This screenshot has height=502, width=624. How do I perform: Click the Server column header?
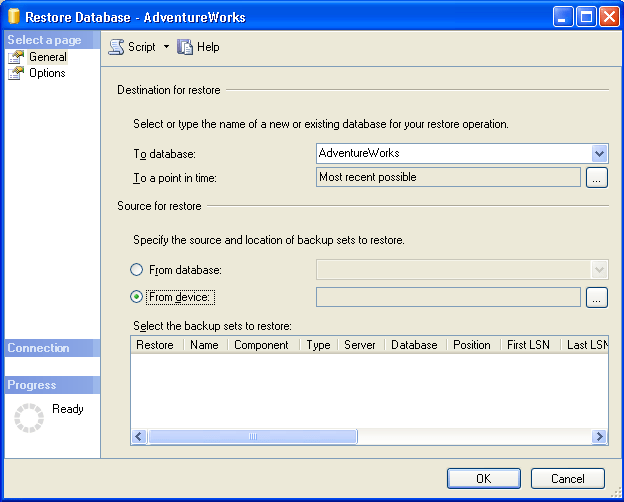click(x=360, y=345)
